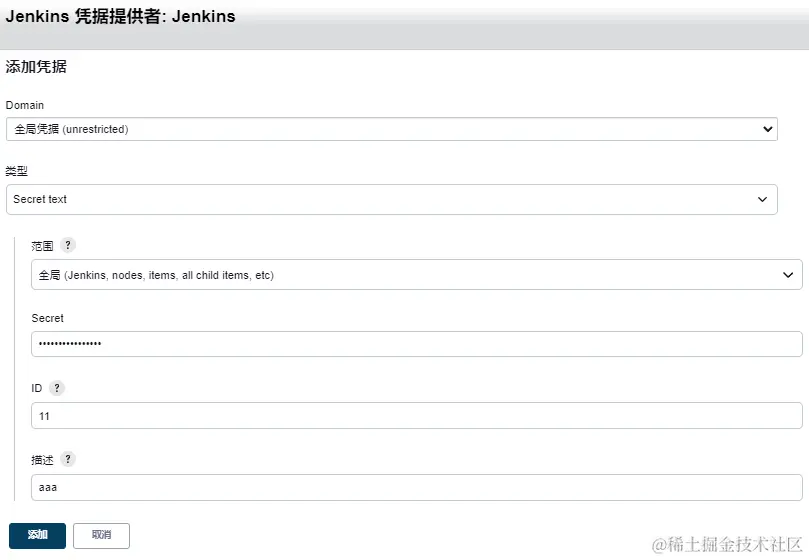Open the 类型 dropdown set to Secret text
The height and width of the screenshot is (560, 809).
coord(392,199)
